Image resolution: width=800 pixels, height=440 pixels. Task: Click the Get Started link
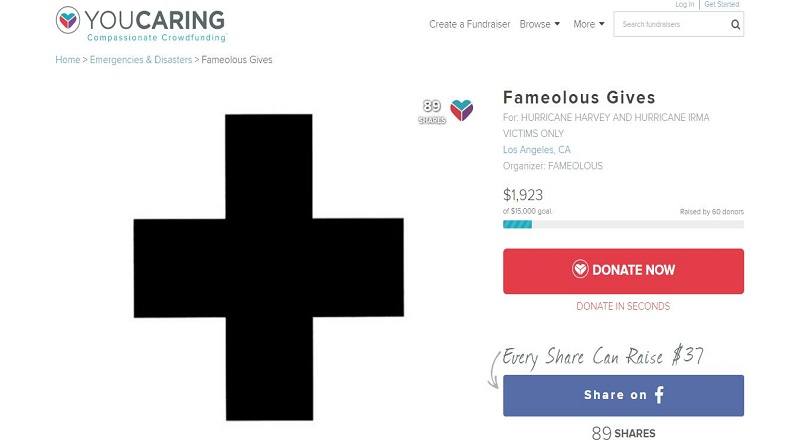pyautogui.click(x=721, y=4)
